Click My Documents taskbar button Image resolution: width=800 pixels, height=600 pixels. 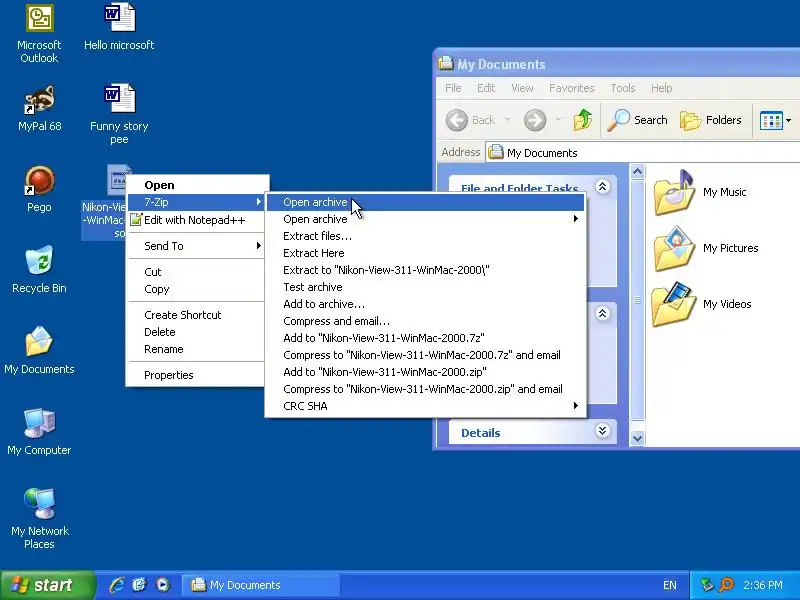261,585
